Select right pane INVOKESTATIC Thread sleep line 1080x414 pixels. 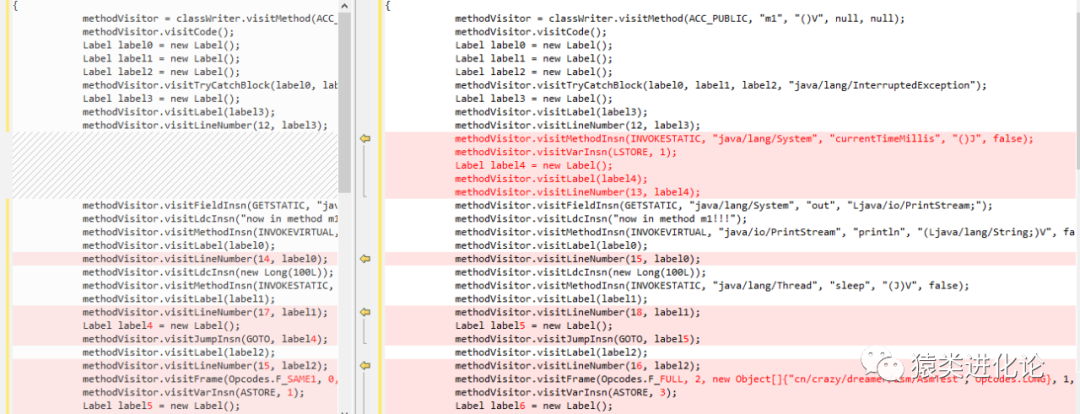tap(712, 286)
